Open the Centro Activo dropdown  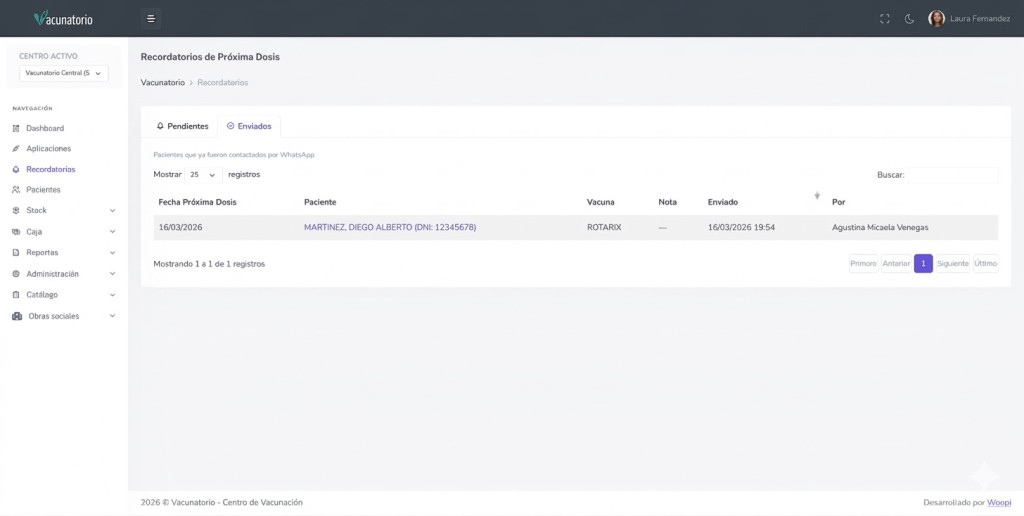(x=64, y=73)
